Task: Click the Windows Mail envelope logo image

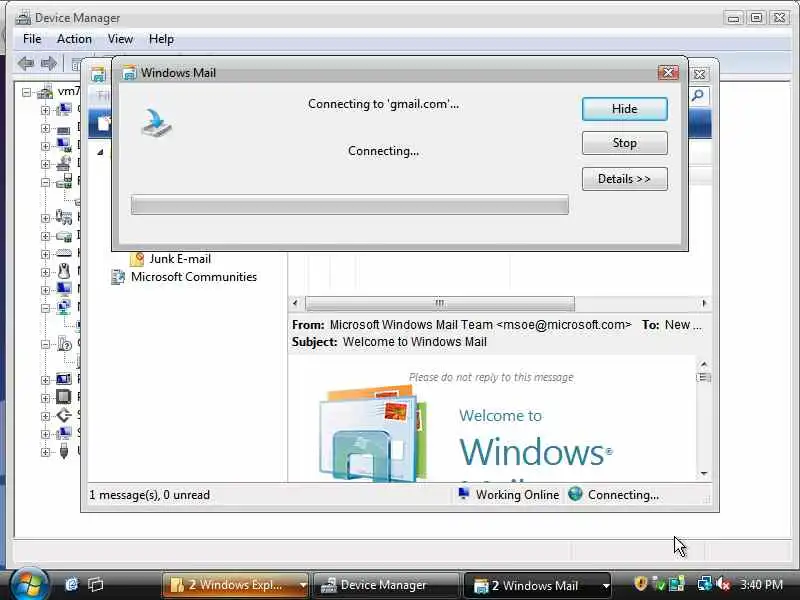Action: 373,433
